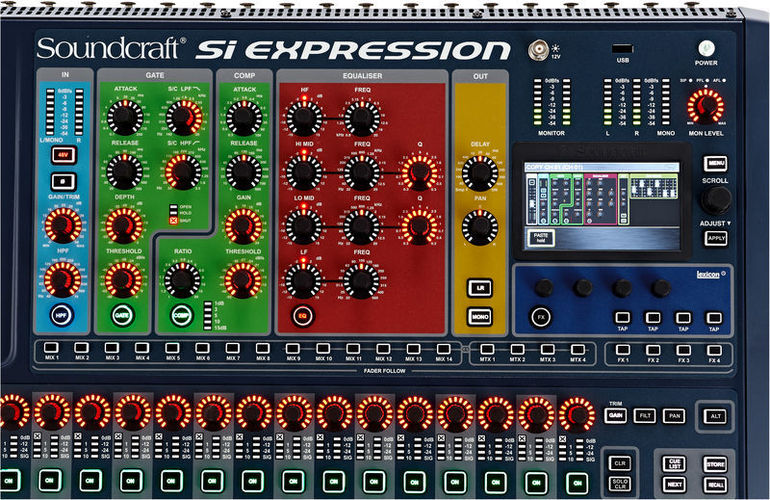The width and height of the screenshot is (770, 500).
Task: Hit the CLR button
Action: [x=620, y=463]
